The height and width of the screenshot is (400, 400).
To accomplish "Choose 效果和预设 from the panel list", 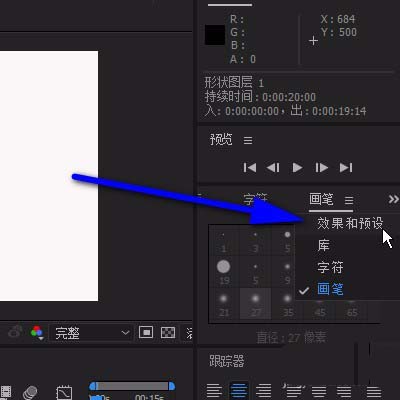I will click(x=350, y=223).
